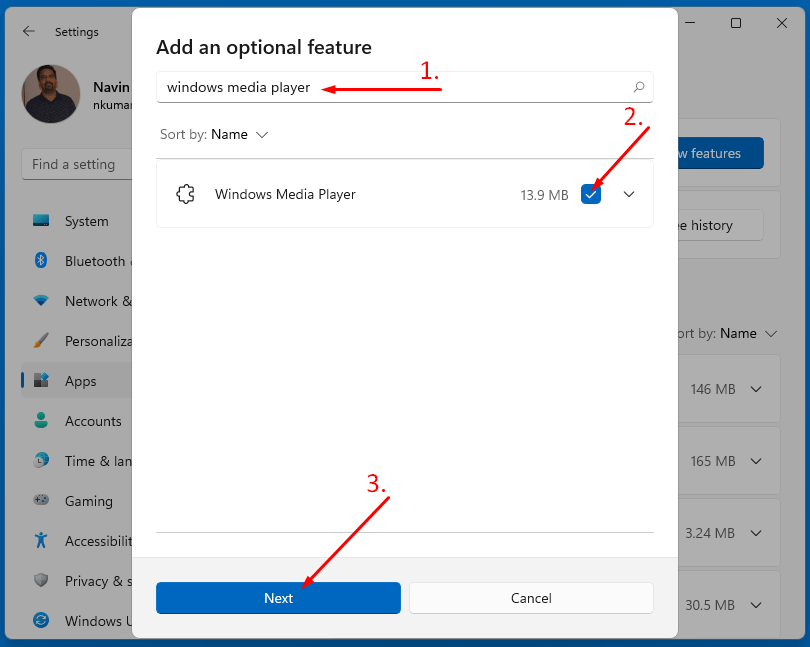Viewport: 810px width, 647px height.
Task: Open the Sort by Name dropdown in dialog
Action: [214, 134]
